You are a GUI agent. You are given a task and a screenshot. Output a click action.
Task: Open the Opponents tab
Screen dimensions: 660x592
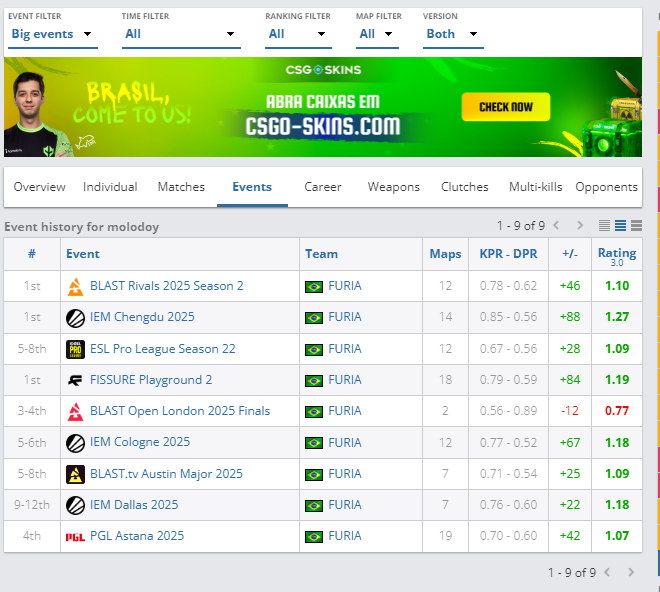pos(607,187)
